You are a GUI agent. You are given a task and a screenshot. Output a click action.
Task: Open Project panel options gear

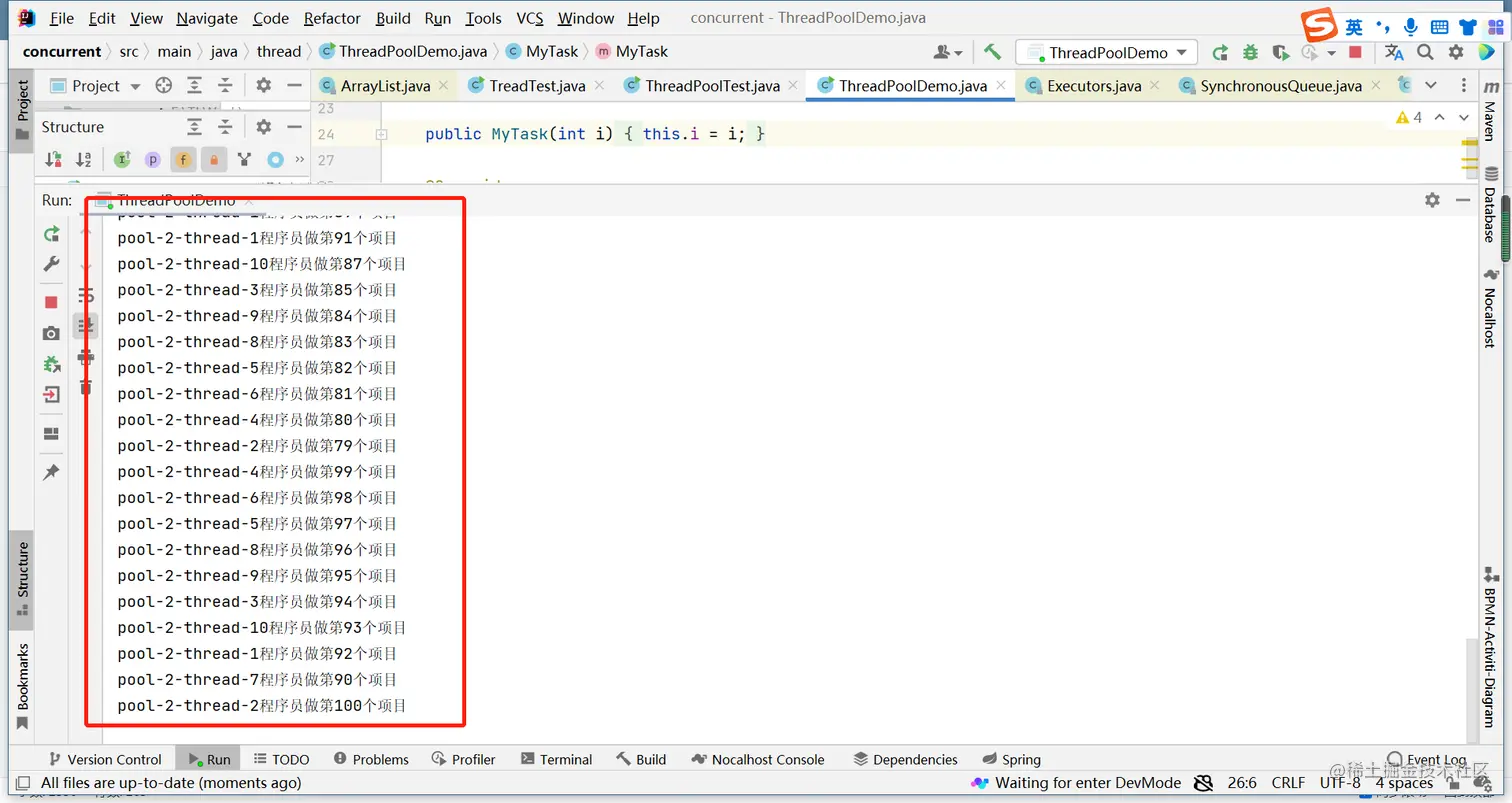(x=263, y=86)
